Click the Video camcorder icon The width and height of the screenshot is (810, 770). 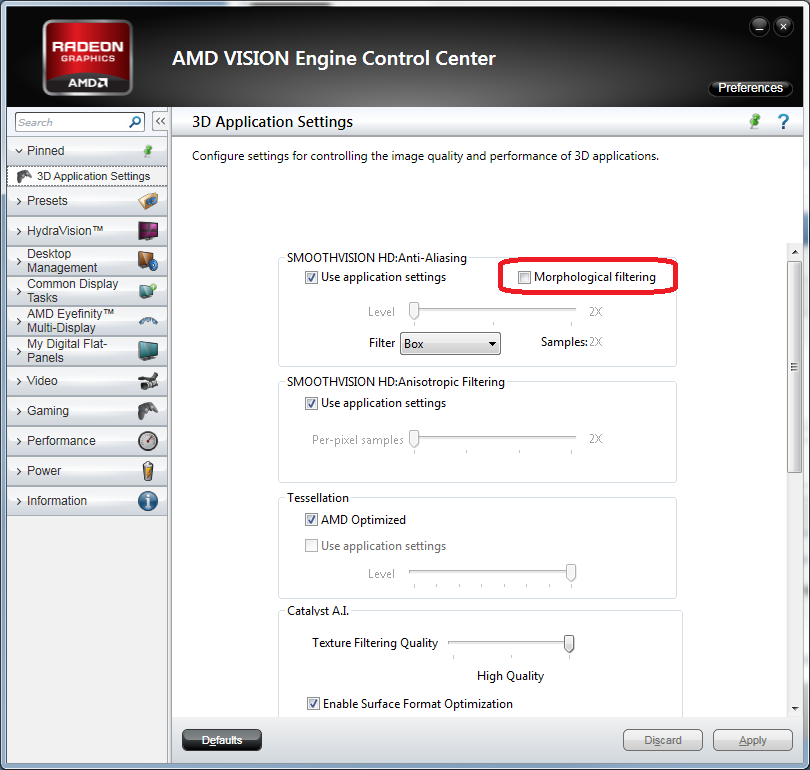pyautogui.click(x=148, y=381)
